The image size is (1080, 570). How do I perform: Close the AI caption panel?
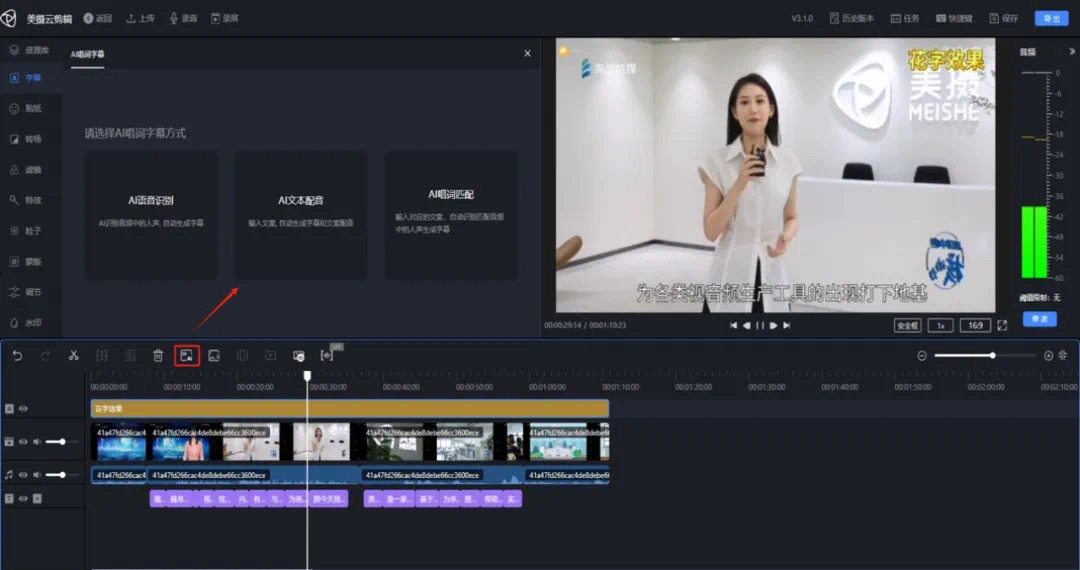[528, 53]
